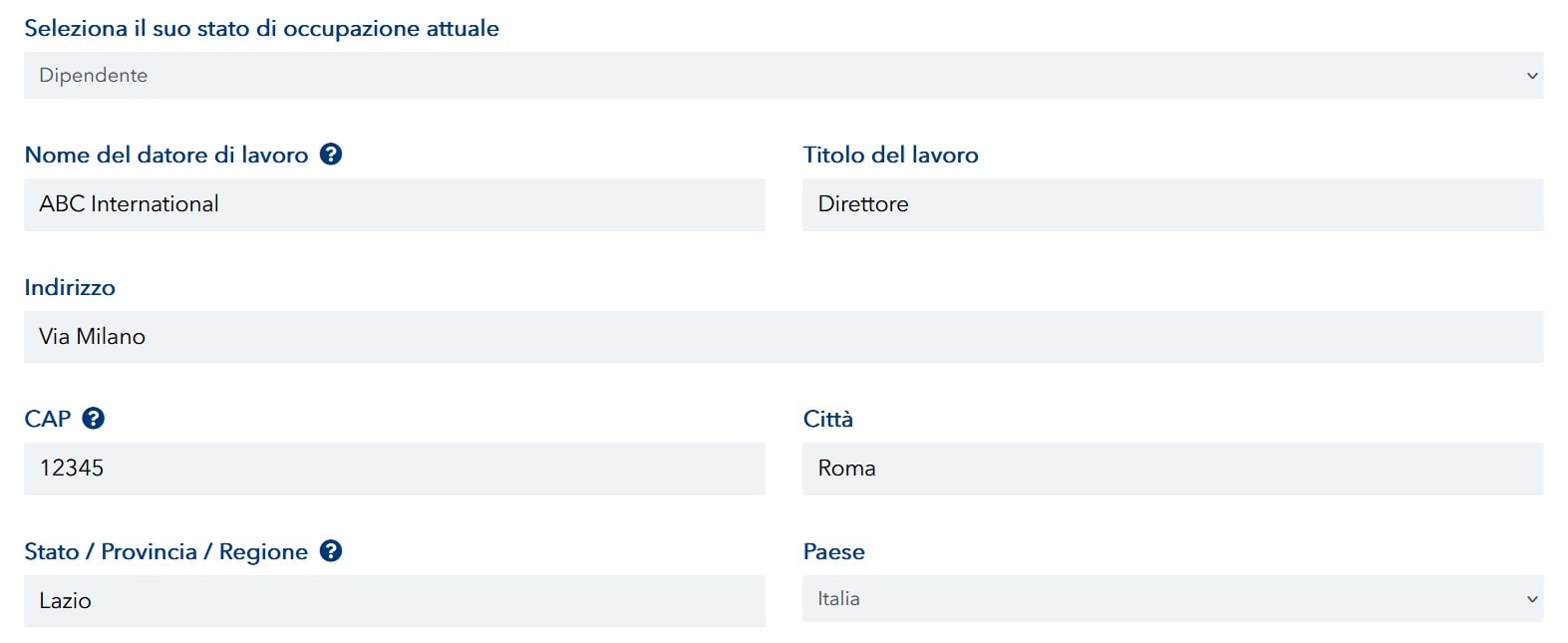Image resolution: width=1568 pixels, height=643 pixels.
Task: Click the 'Paese' label text
Action: (833, 552)
